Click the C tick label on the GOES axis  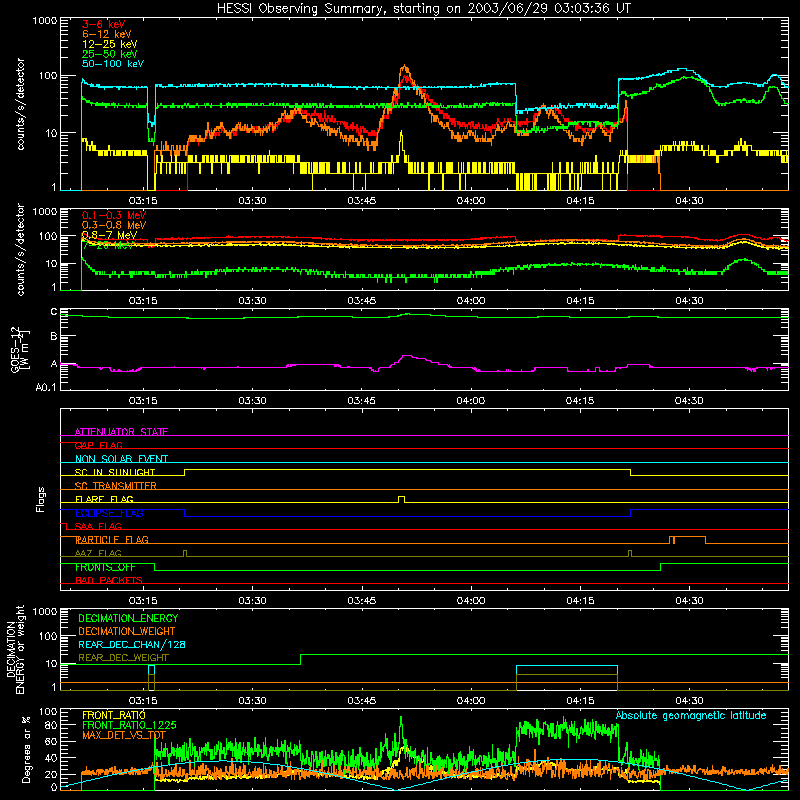click(x=54, y=312)
